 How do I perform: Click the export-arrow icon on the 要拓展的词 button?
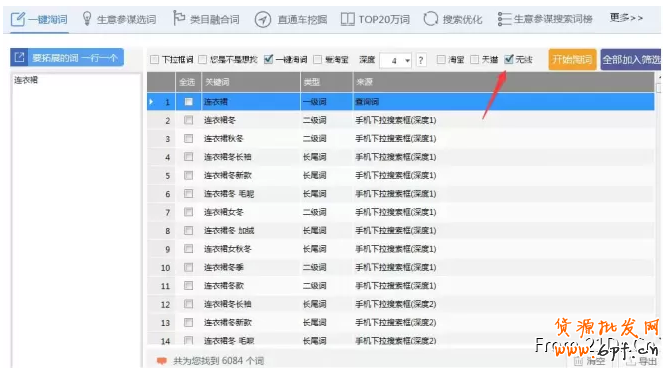coord(19,57)
